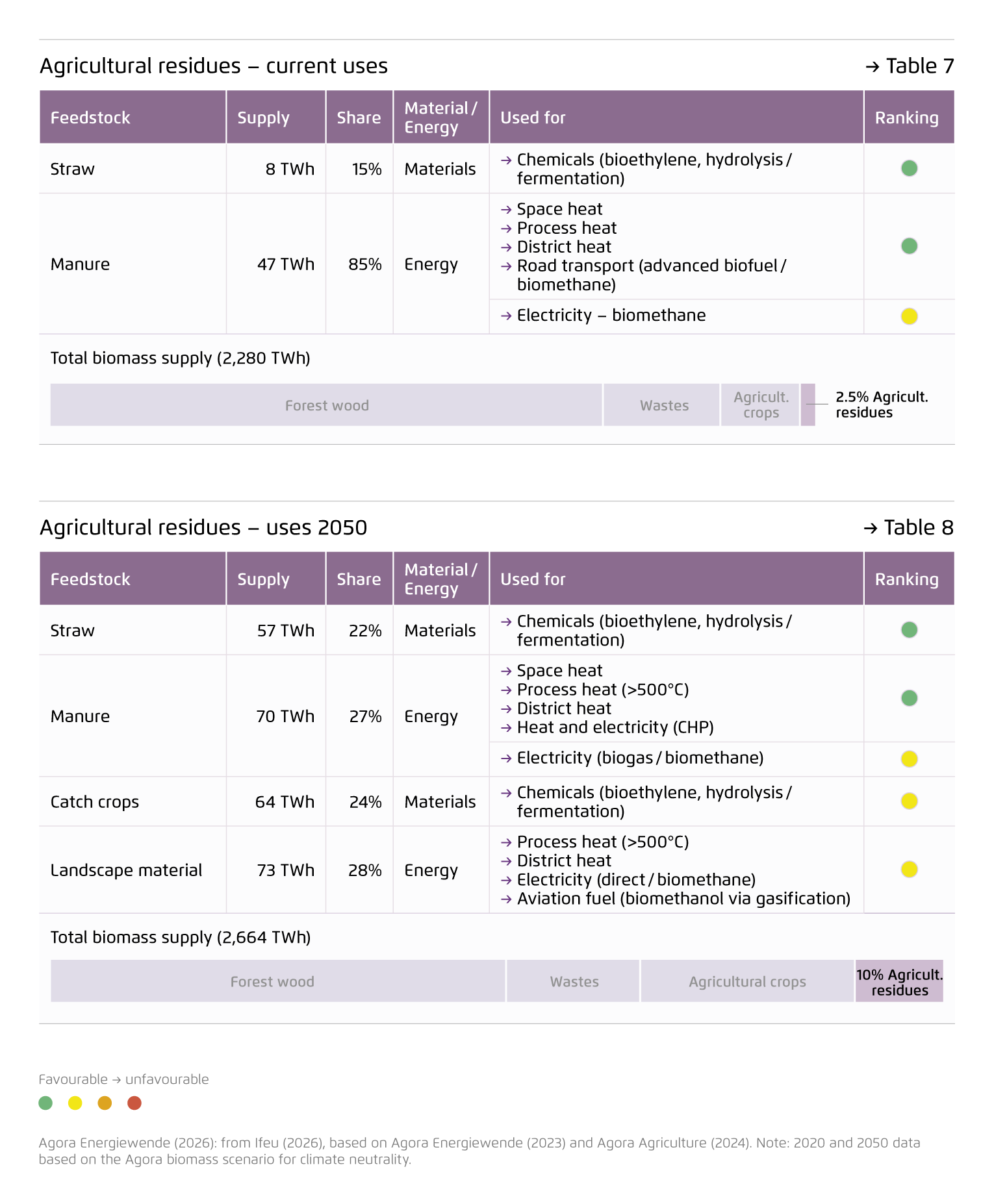Image resolution: width=994 pixels, height=1204 pixels.
Task: Select the yellow ranking dot in the Catch crops row
Action: tap(909, 801)
